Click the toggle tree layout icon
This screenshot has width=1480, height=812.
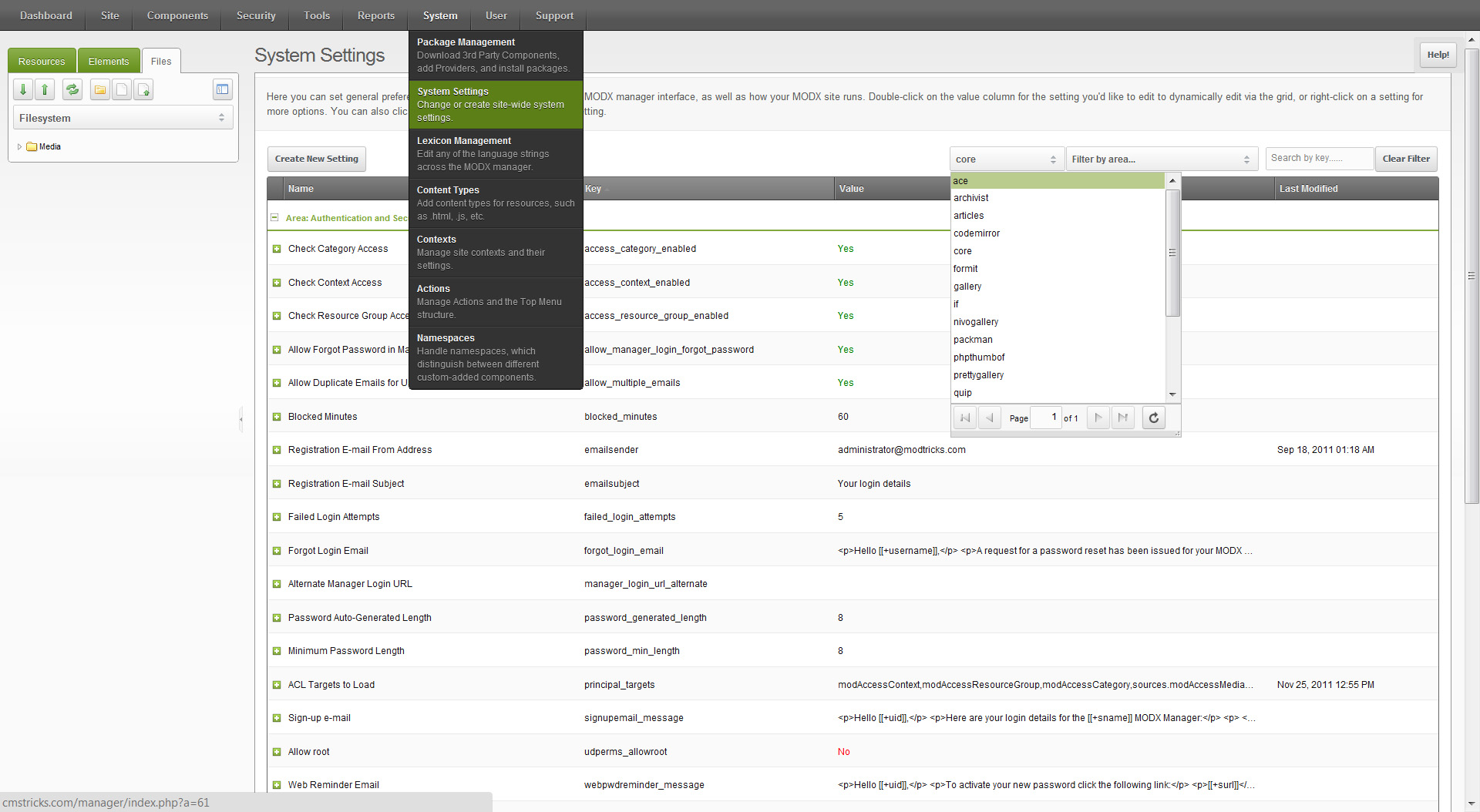point(222,89)
